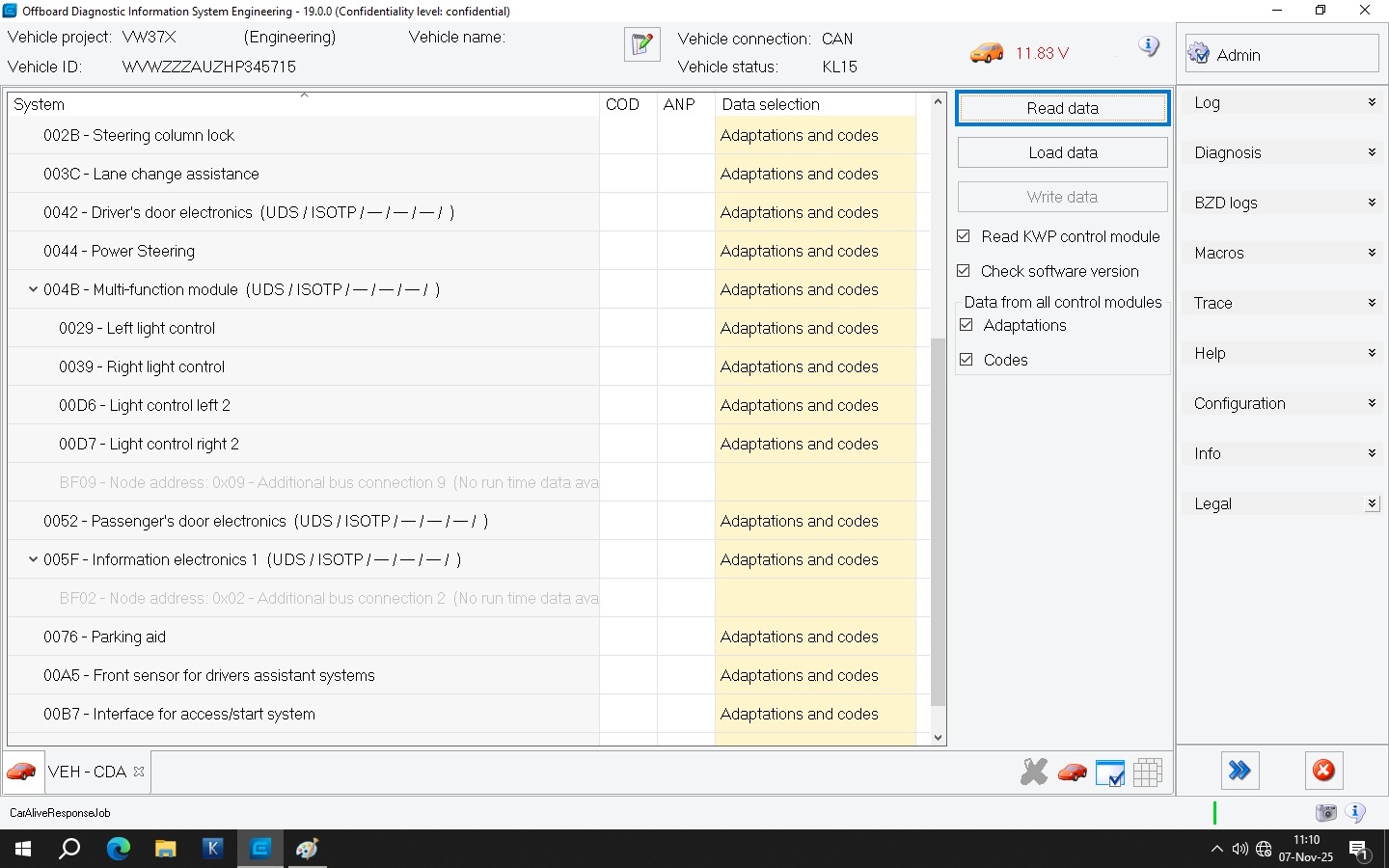1389x868 pixels.
Task: Click the blue double-arrow forward button
Action: coord(1239,771)
